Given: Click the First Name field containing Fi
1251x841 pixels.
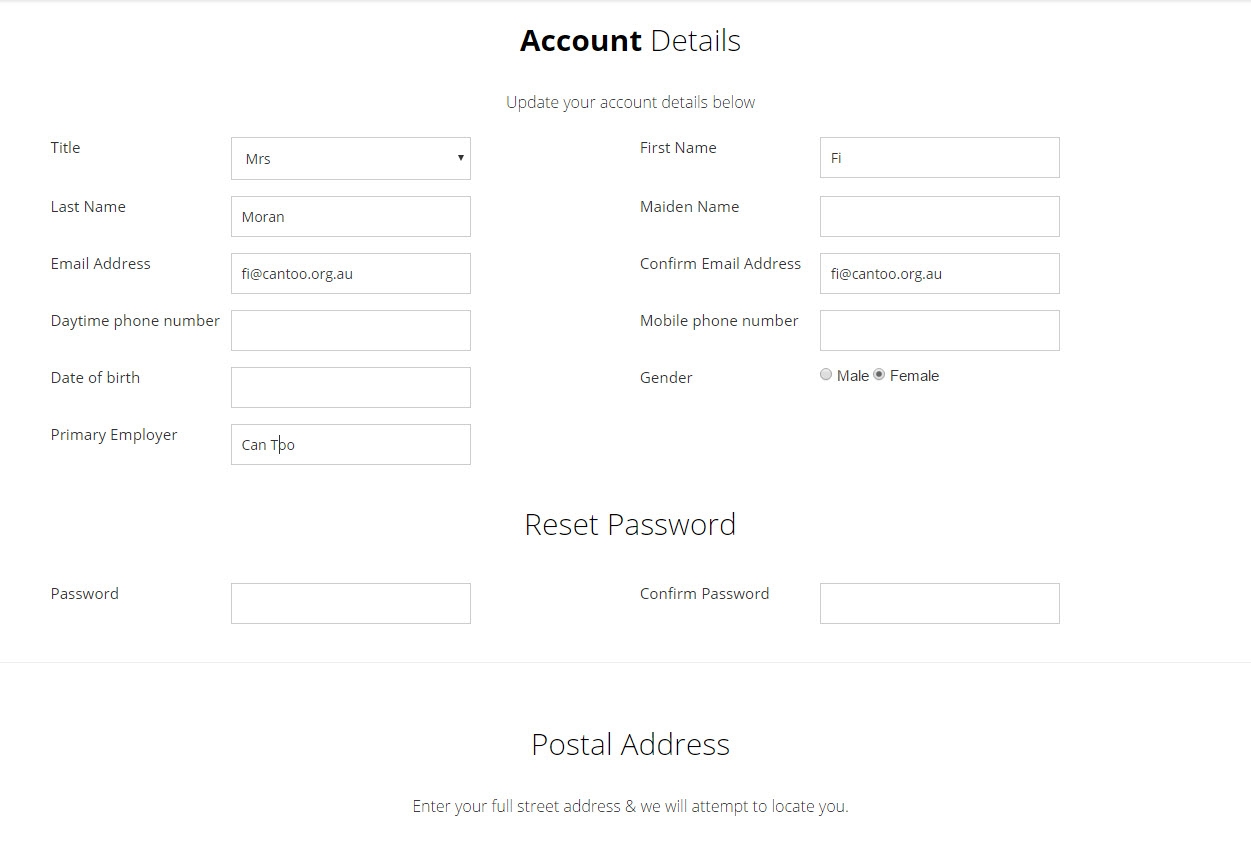Looking at the screenshot, I should (939, 157).
